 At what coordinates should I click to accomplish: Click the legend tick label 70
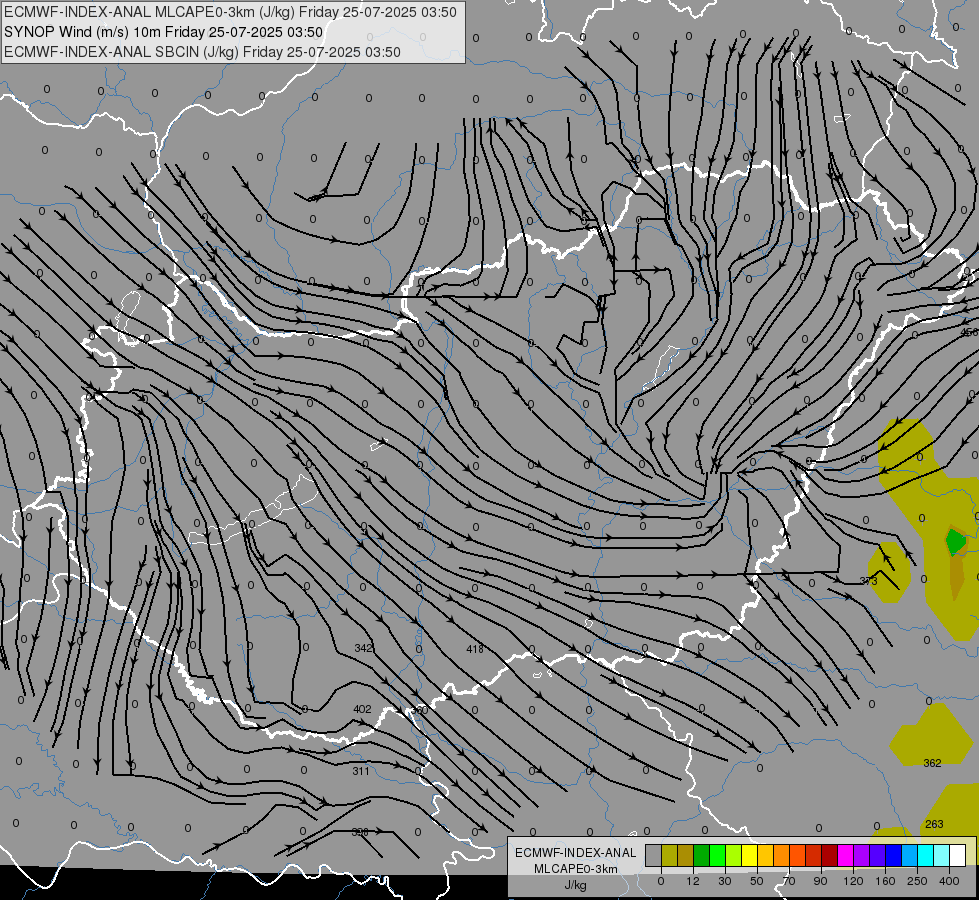[789, 881]
